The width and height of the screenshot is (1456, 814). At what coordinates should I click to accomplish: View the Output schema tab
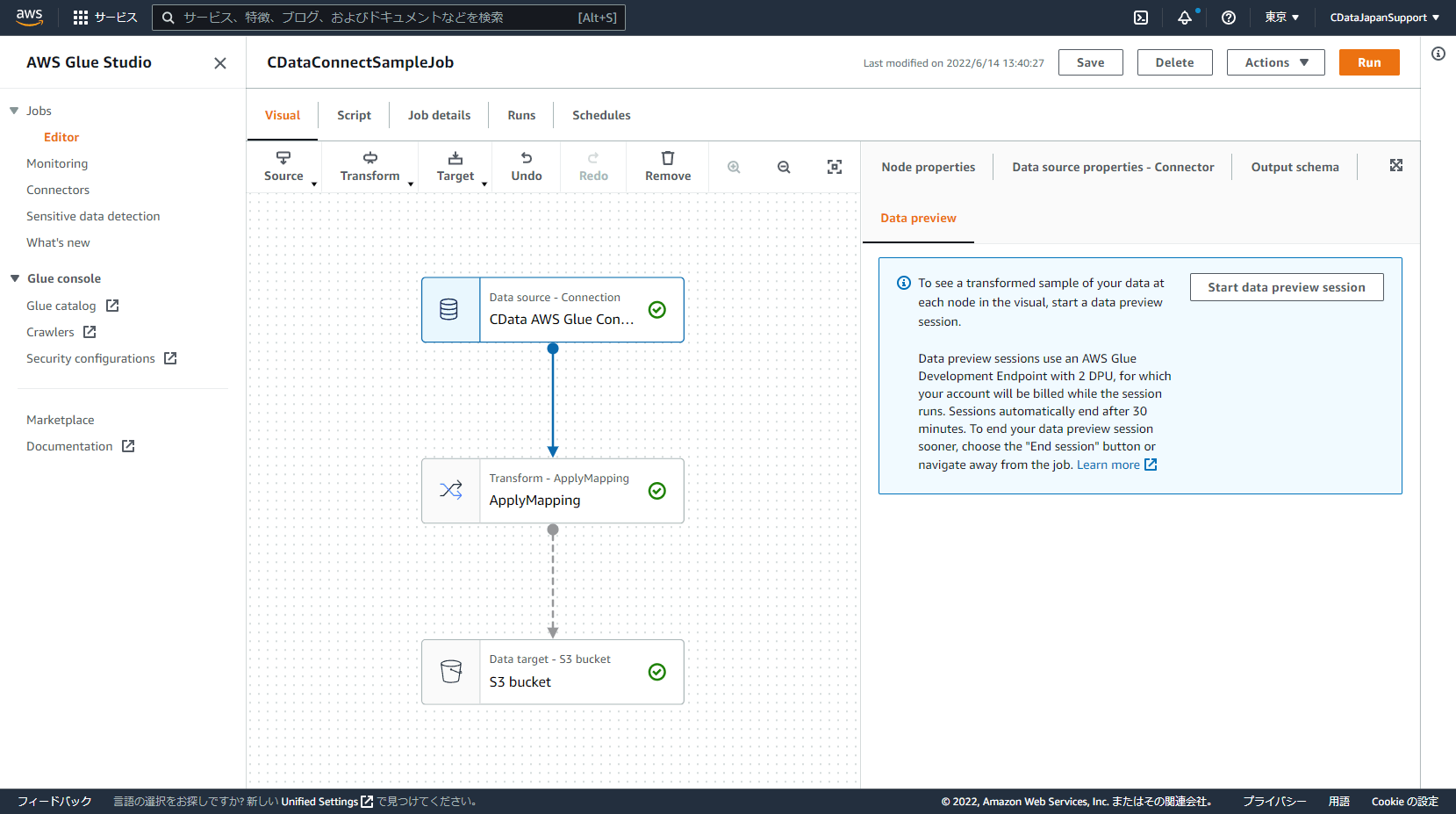1295,167
